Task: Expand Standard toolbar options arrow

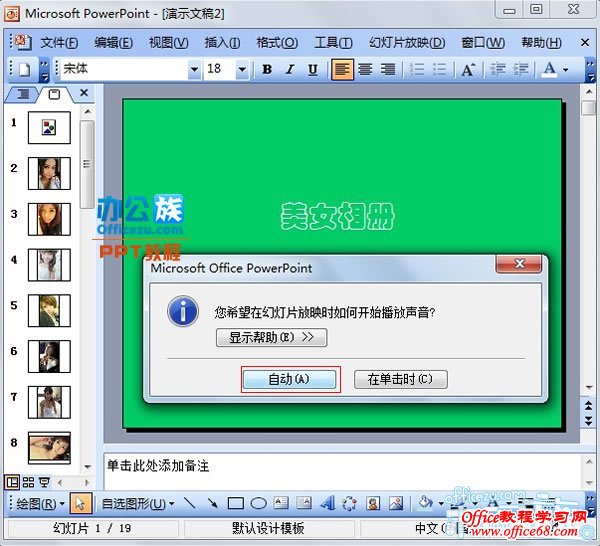Action: [x=44, y=70]
